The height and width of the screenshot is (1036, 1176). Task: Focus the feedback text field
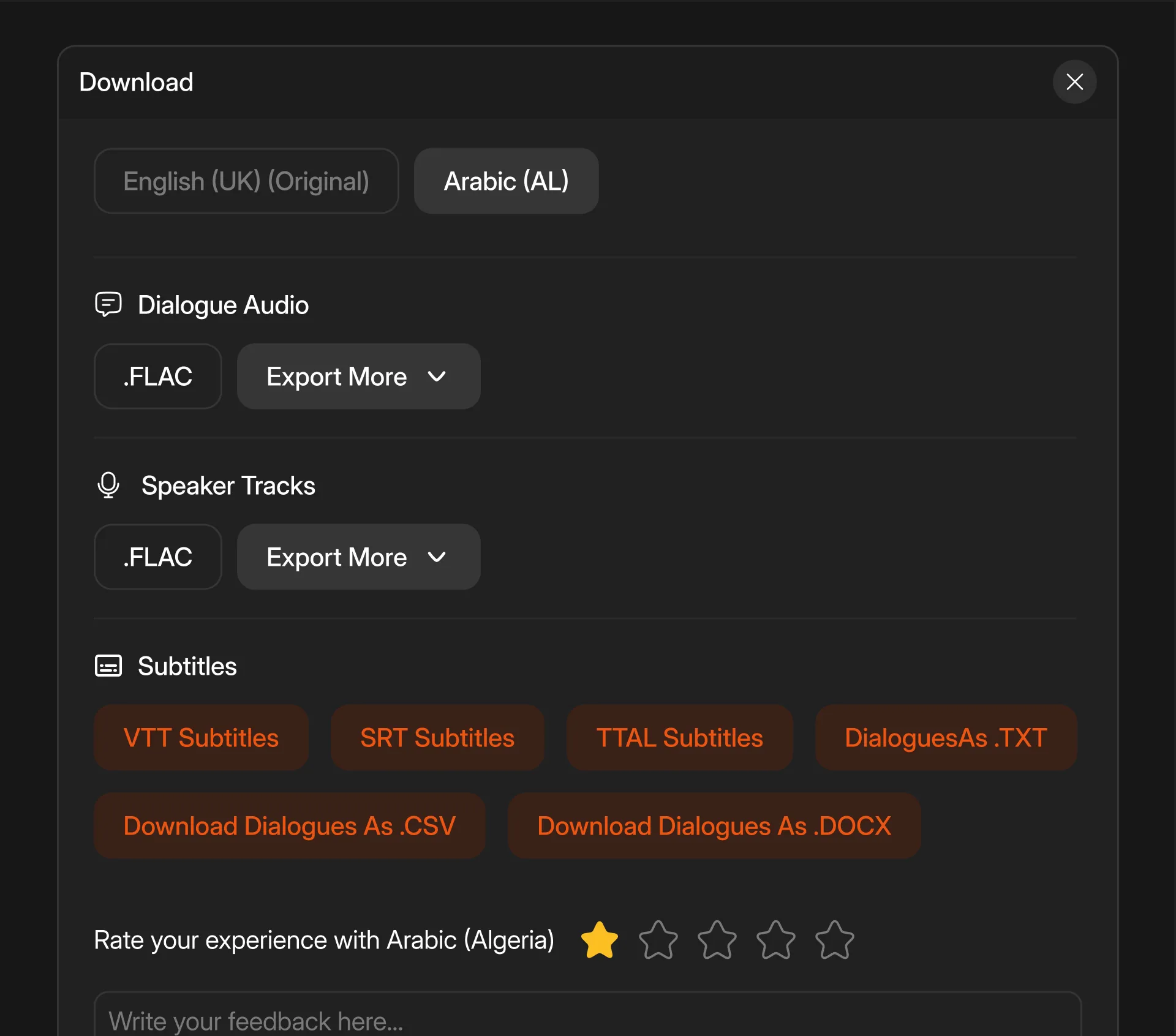[588, 1015]
